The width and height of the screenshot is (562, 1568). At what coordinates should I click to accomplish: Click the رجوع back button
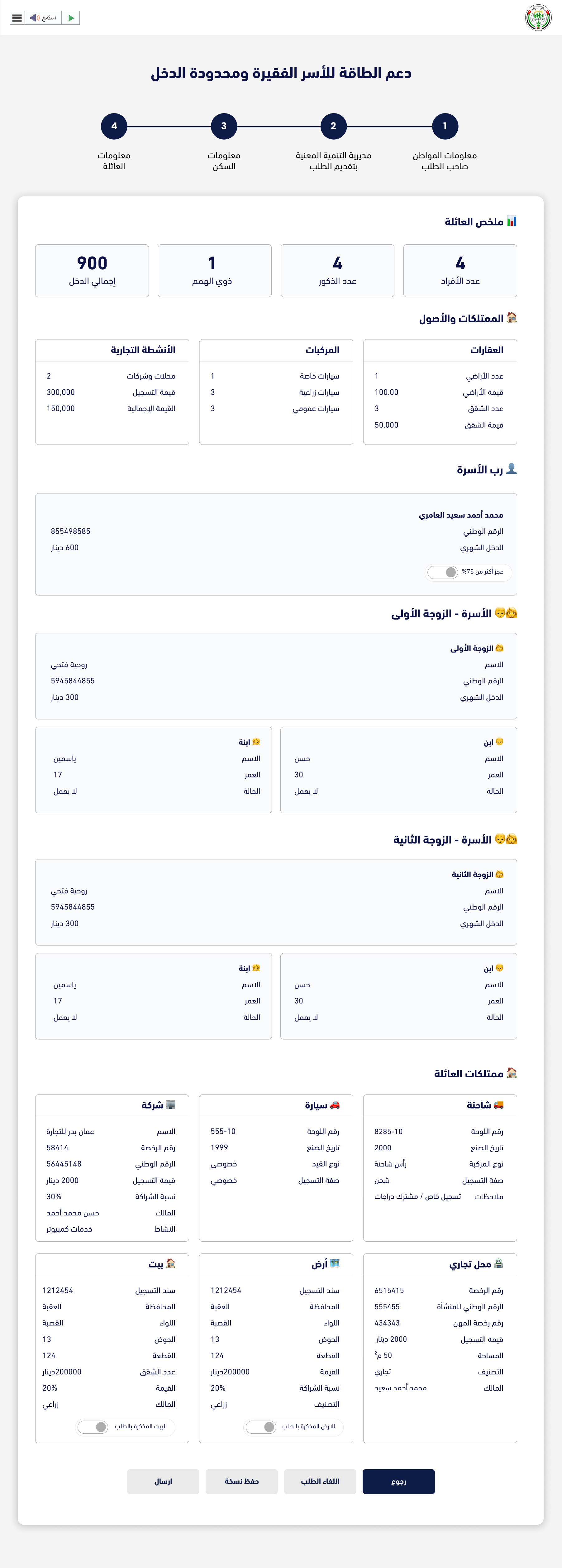[398, 1482]
